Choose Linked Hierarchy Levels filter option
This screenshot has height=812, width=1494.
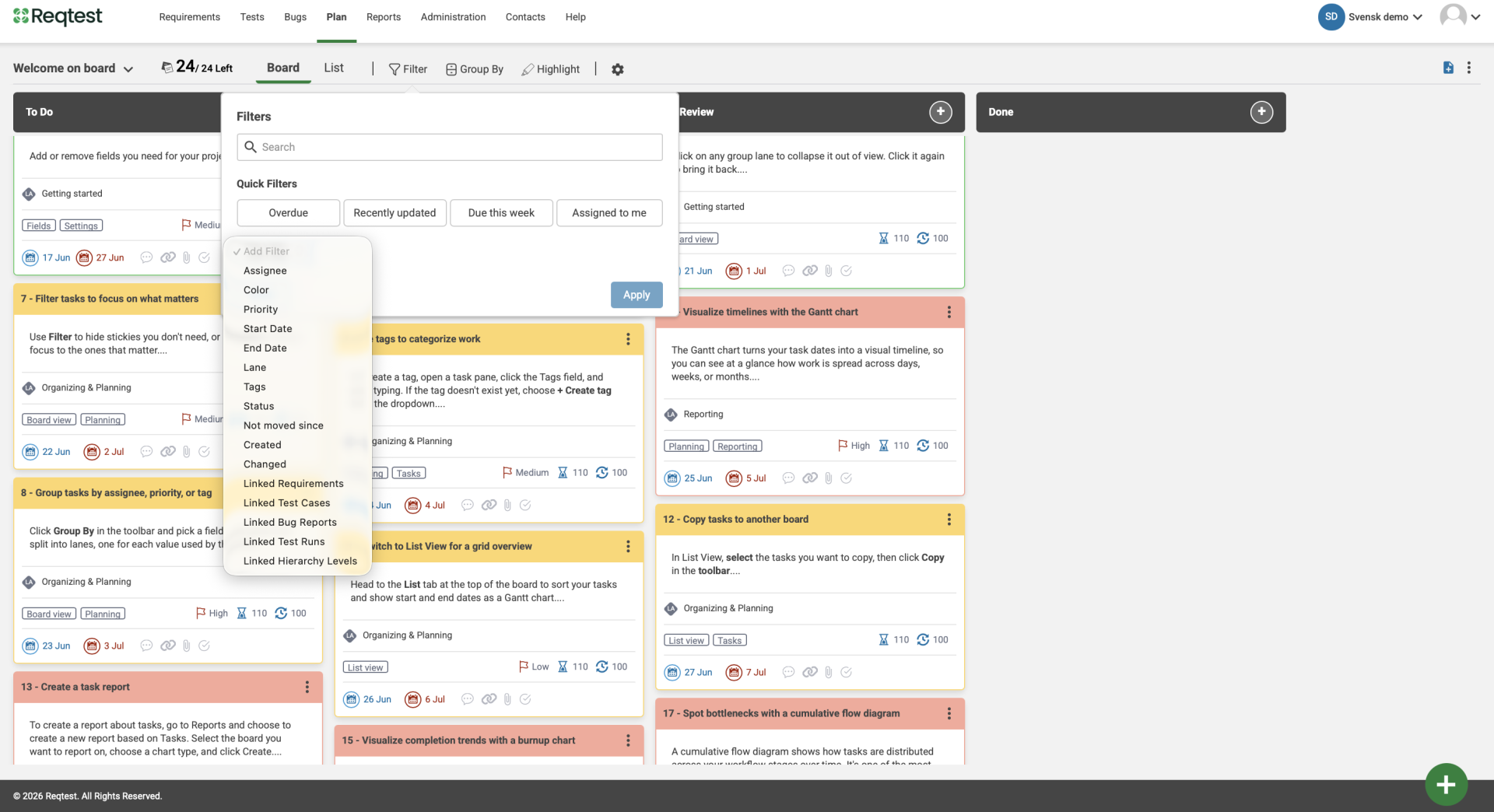pos(300,562)
